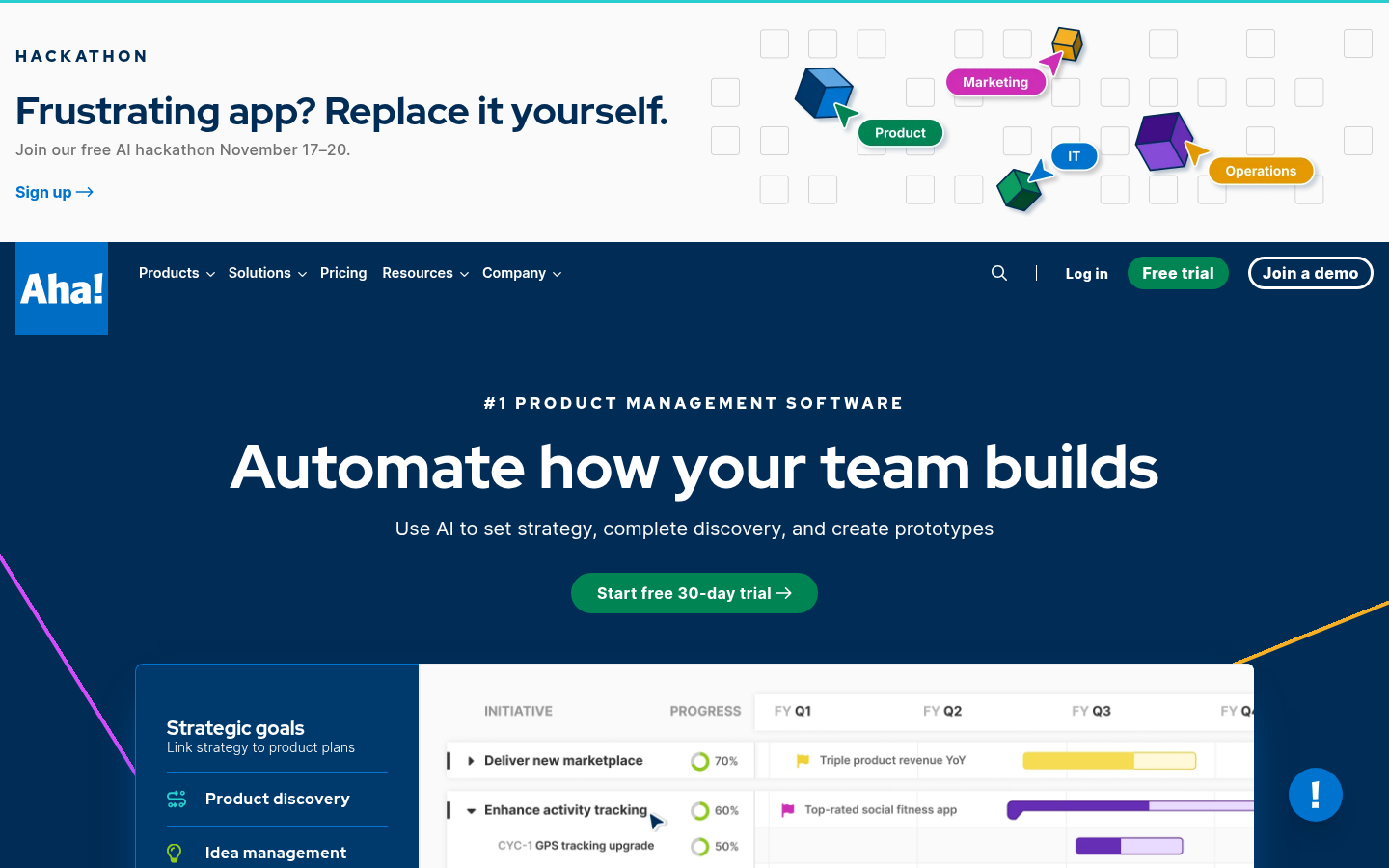Image resolution: width=1389 pixels, height=868 pixels.
Task: Click the hackathon Sign up link
Action: [x=54, y=192]
